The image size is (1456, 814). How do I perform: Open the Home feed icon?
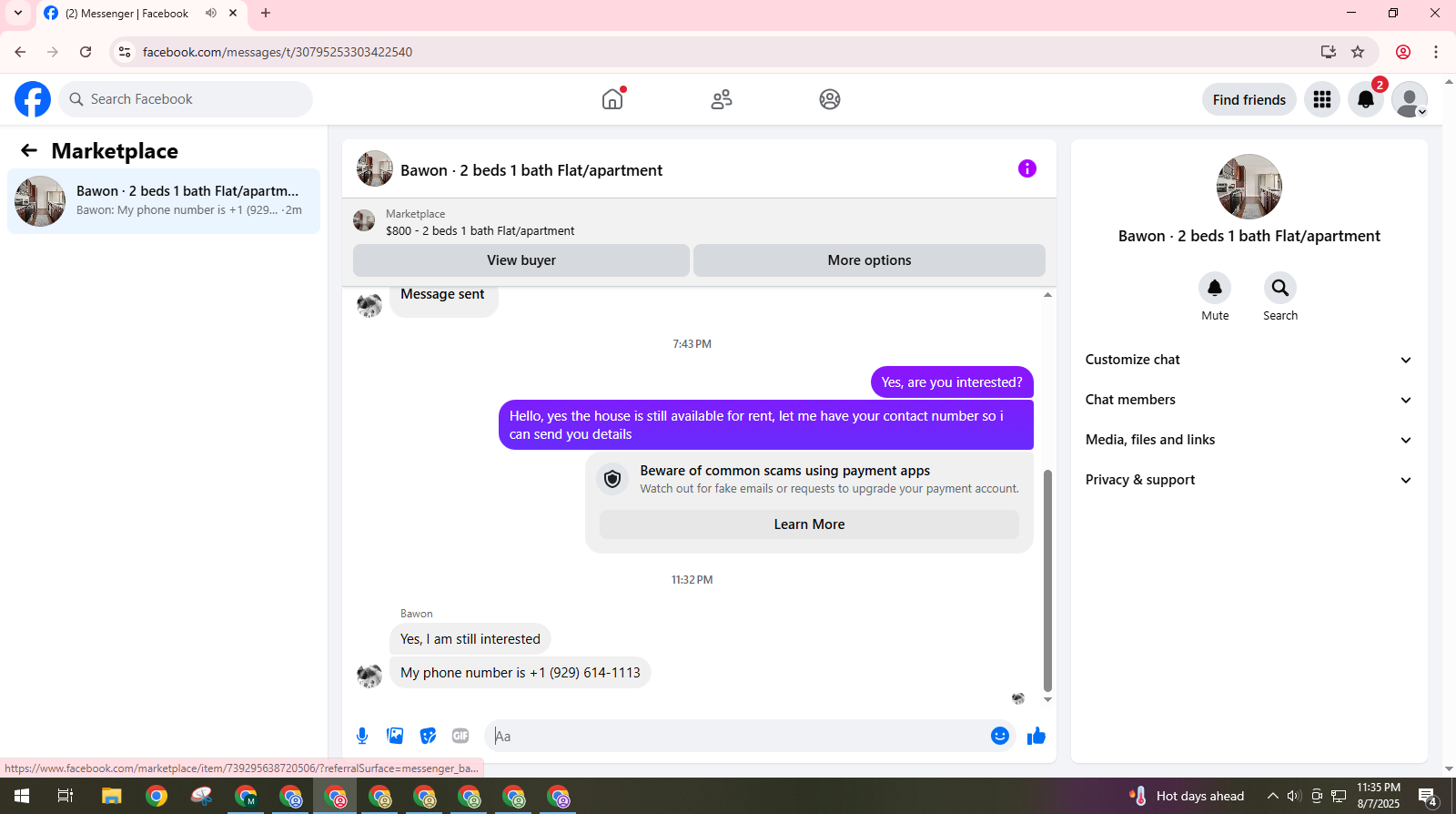[x=612, y=99]
